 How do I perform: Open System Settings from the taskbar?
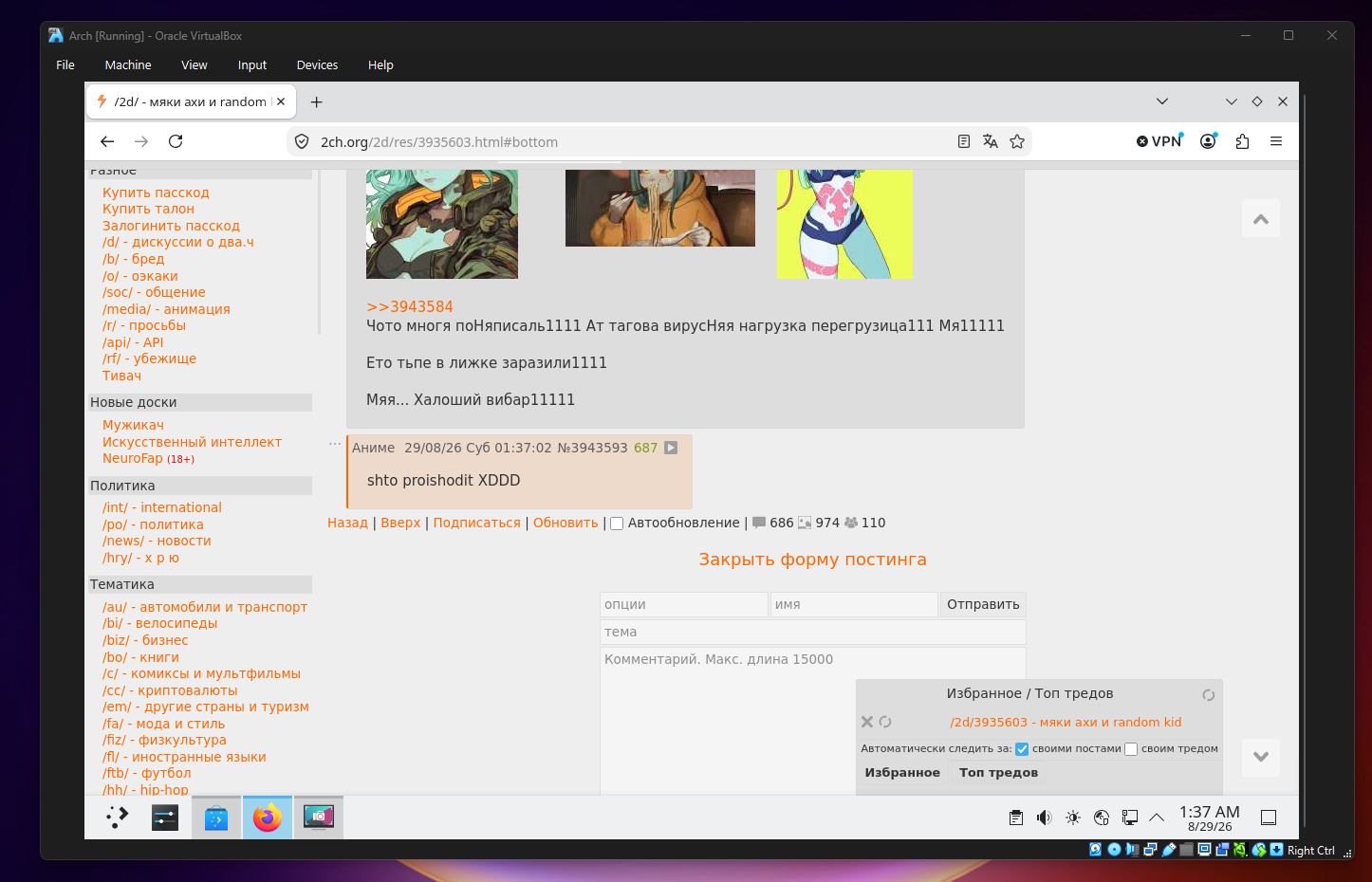click(165, 817)
